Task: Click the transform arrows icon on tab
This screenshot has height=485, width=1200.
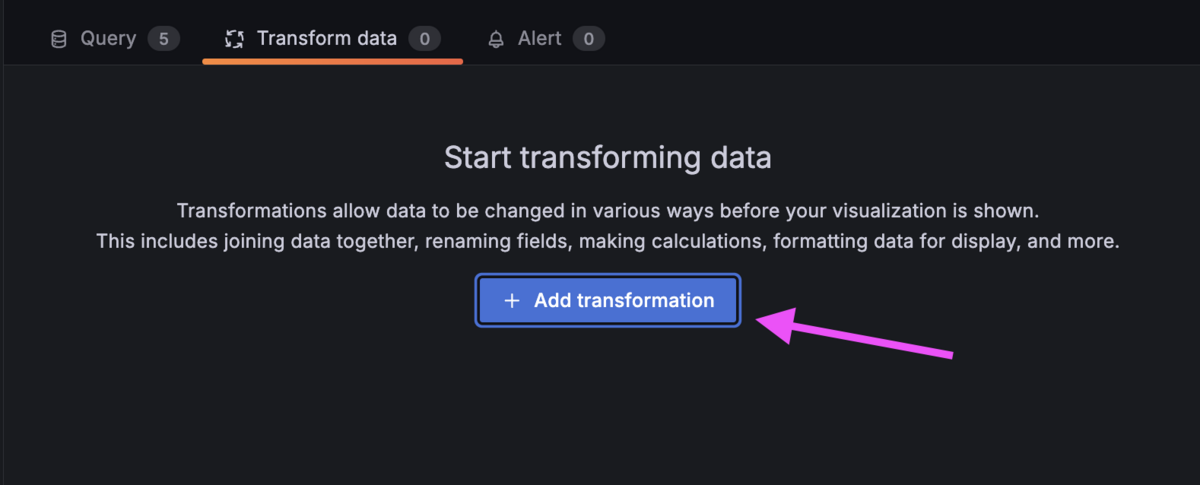Action: [x=234, y=39]
